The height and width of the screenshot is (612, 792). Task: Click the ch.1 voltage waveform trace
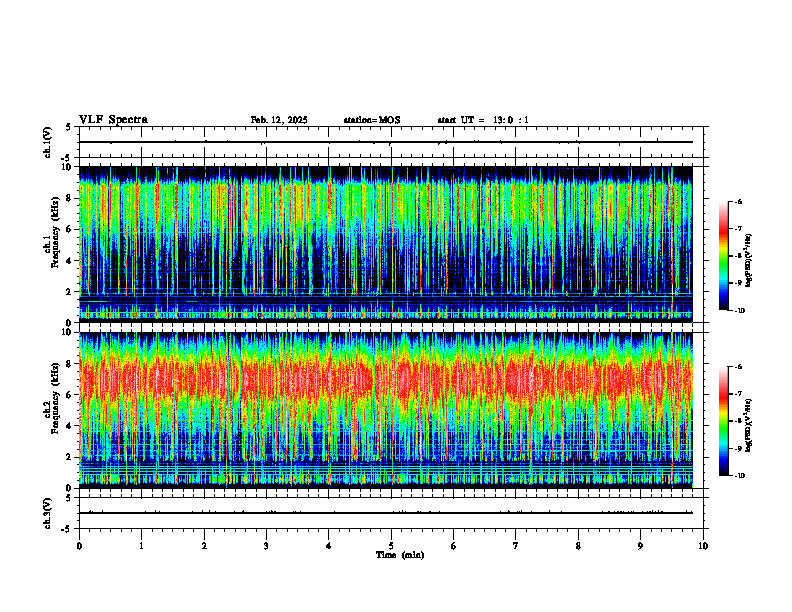386,142
